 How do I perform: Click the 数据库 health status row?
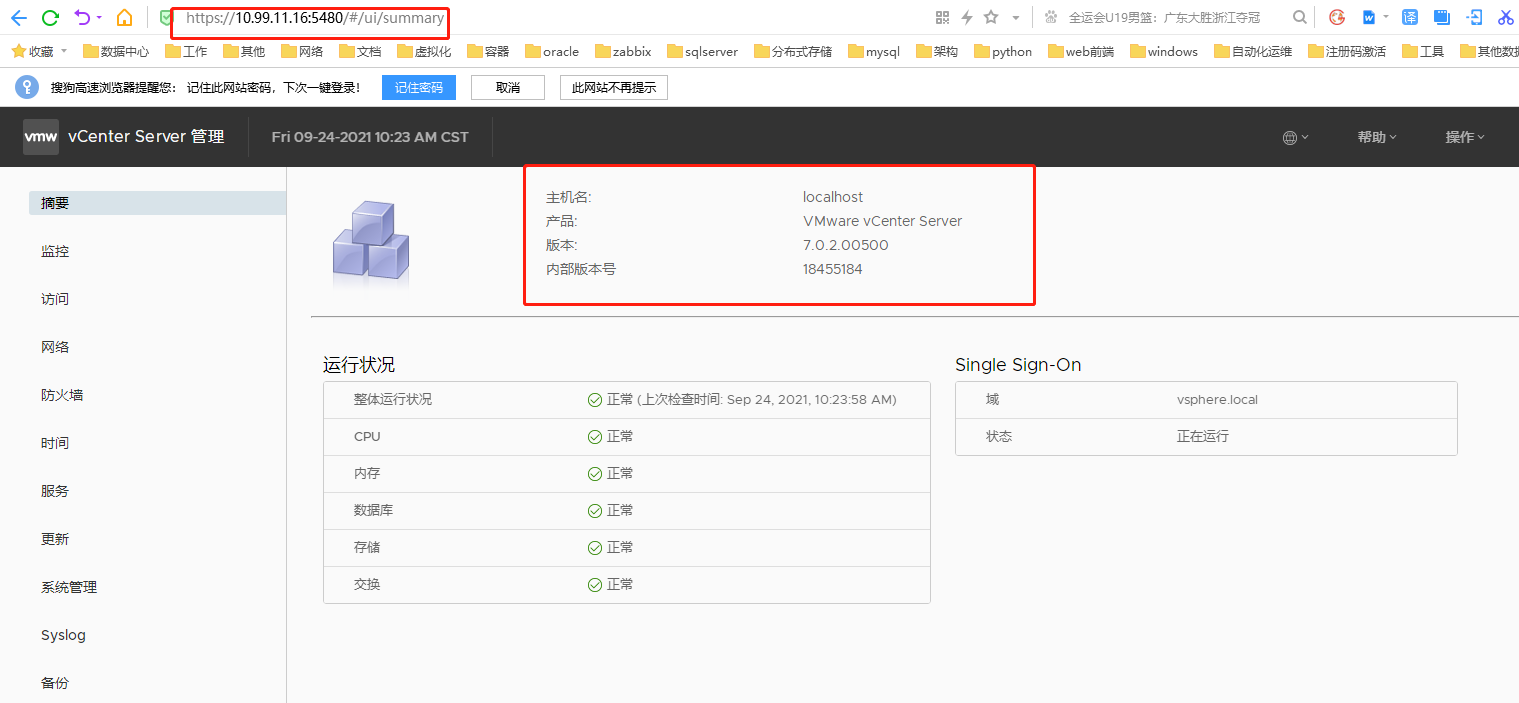point(627,510)
